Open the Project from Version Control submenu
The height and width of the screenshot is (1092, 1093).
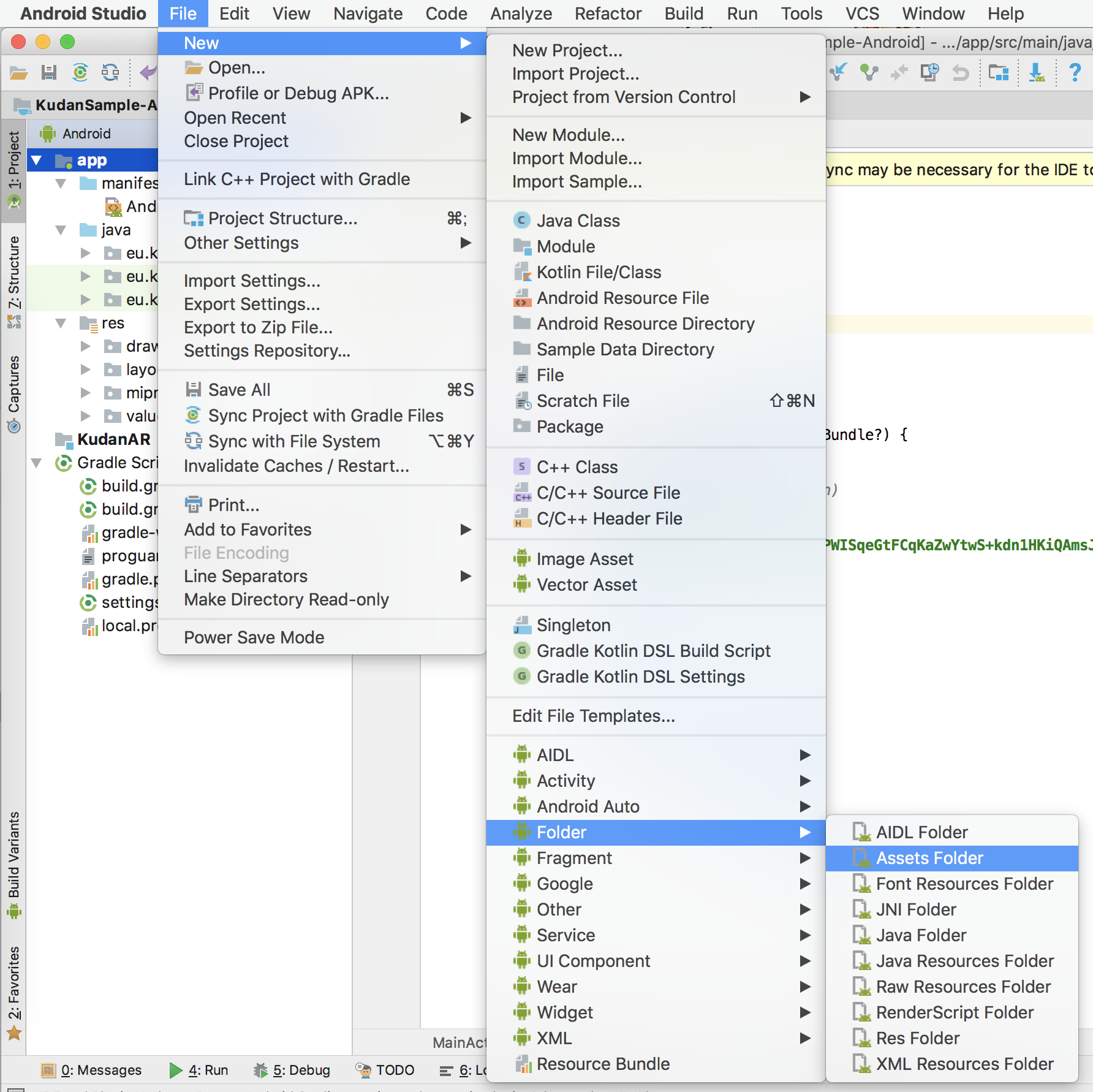[x=656, y=97]
